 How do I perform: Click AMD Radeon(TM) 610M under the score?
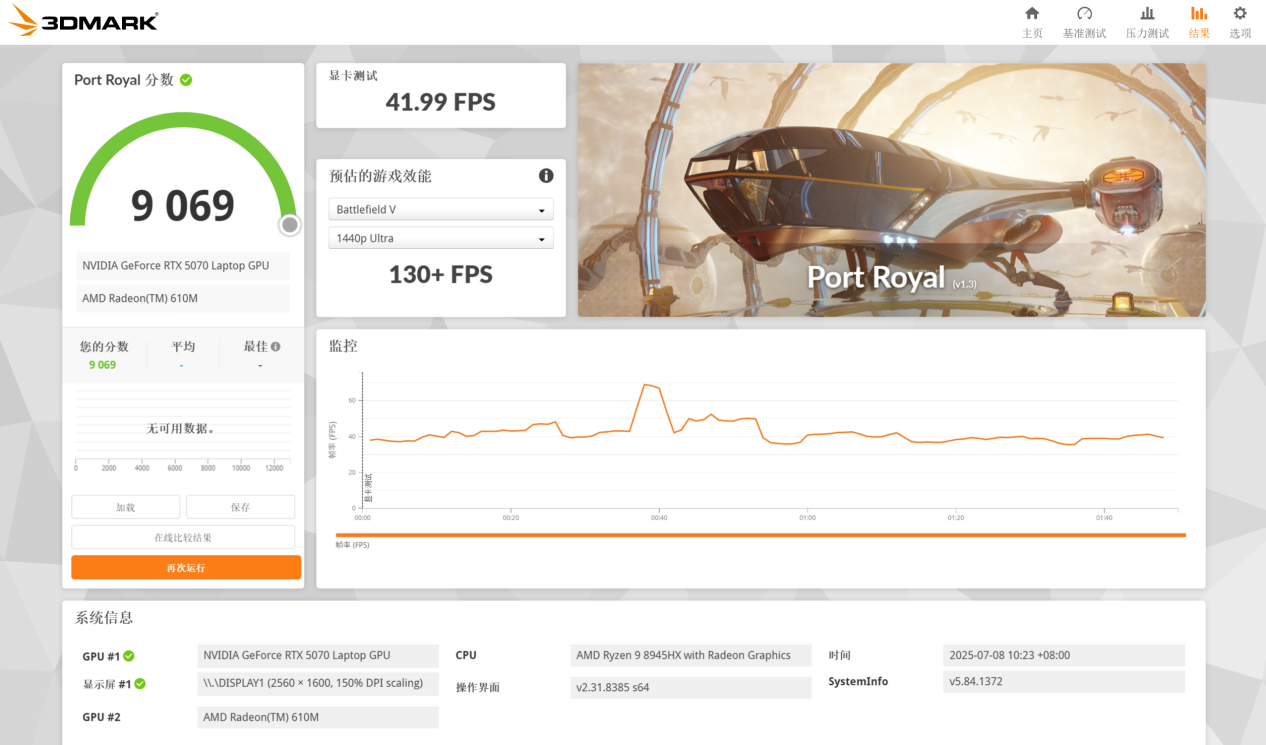(x=183, y=298)
